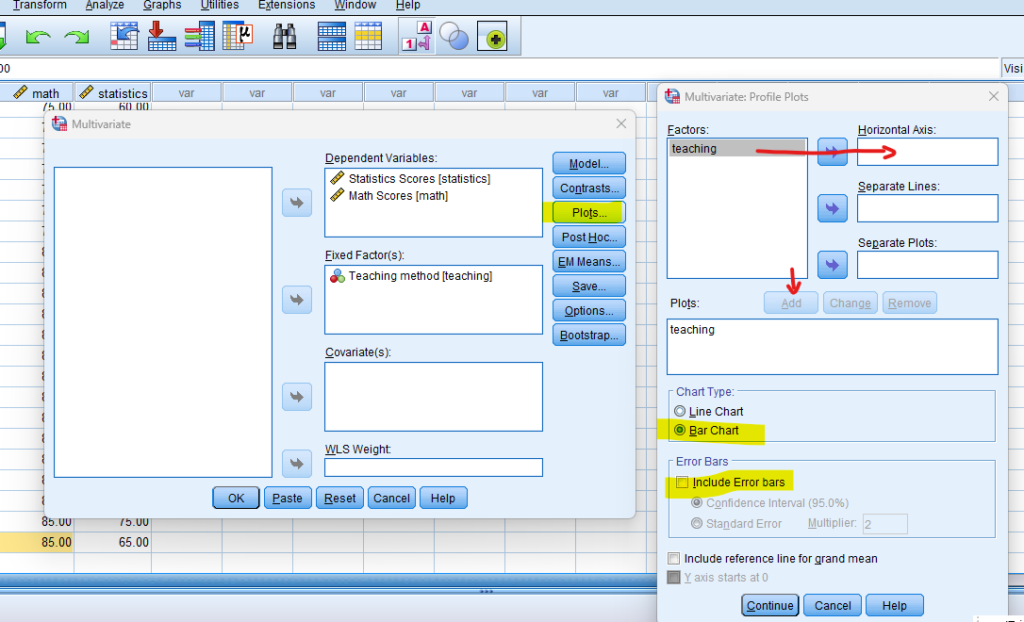1024x622 pixels.
Task: Click the Horizontal Axis input box
Action: [927, 152]
